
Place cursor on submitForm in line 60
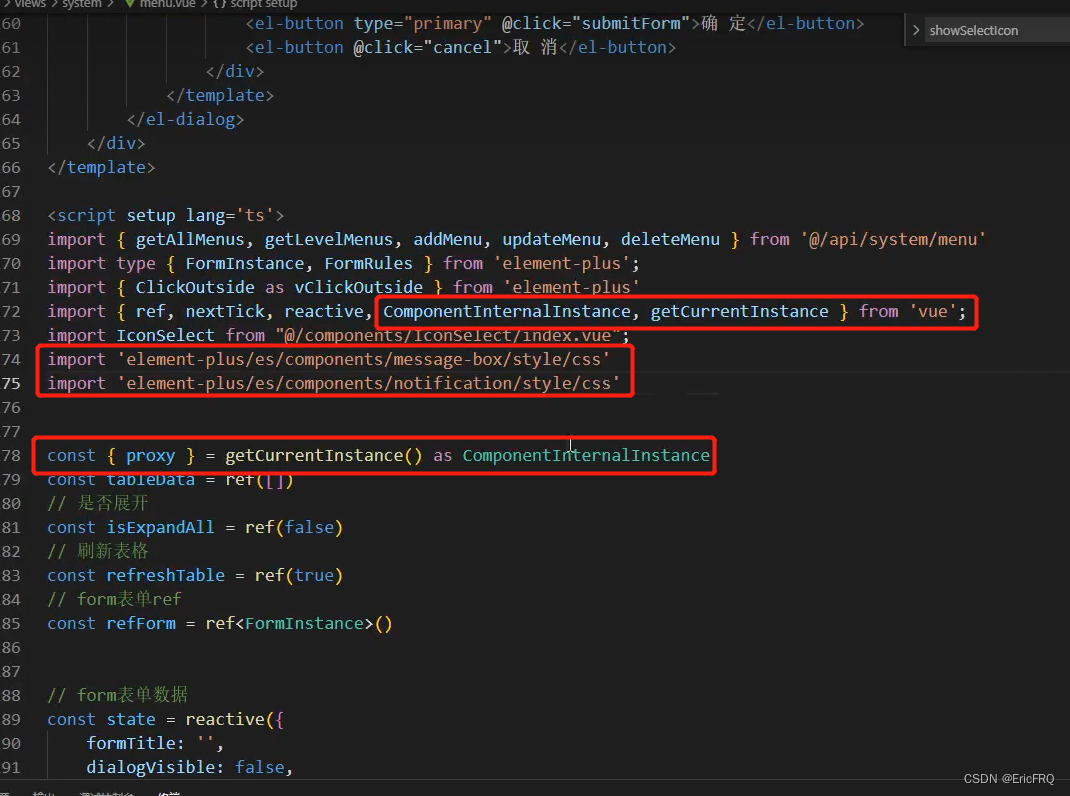[631, 24]
